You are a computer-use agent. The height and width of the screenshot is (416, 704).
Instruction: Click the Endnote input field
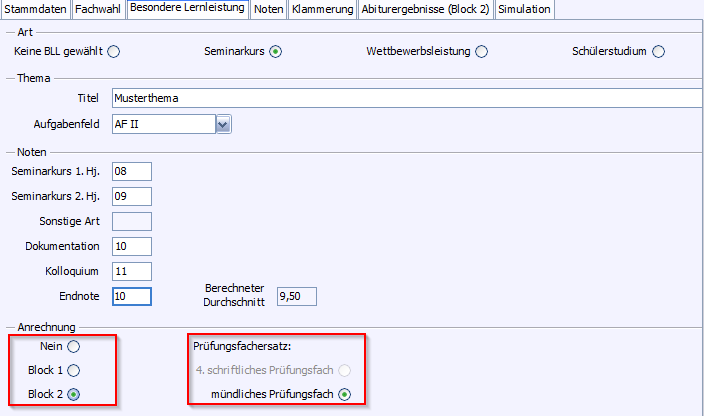tap(131, 295)
